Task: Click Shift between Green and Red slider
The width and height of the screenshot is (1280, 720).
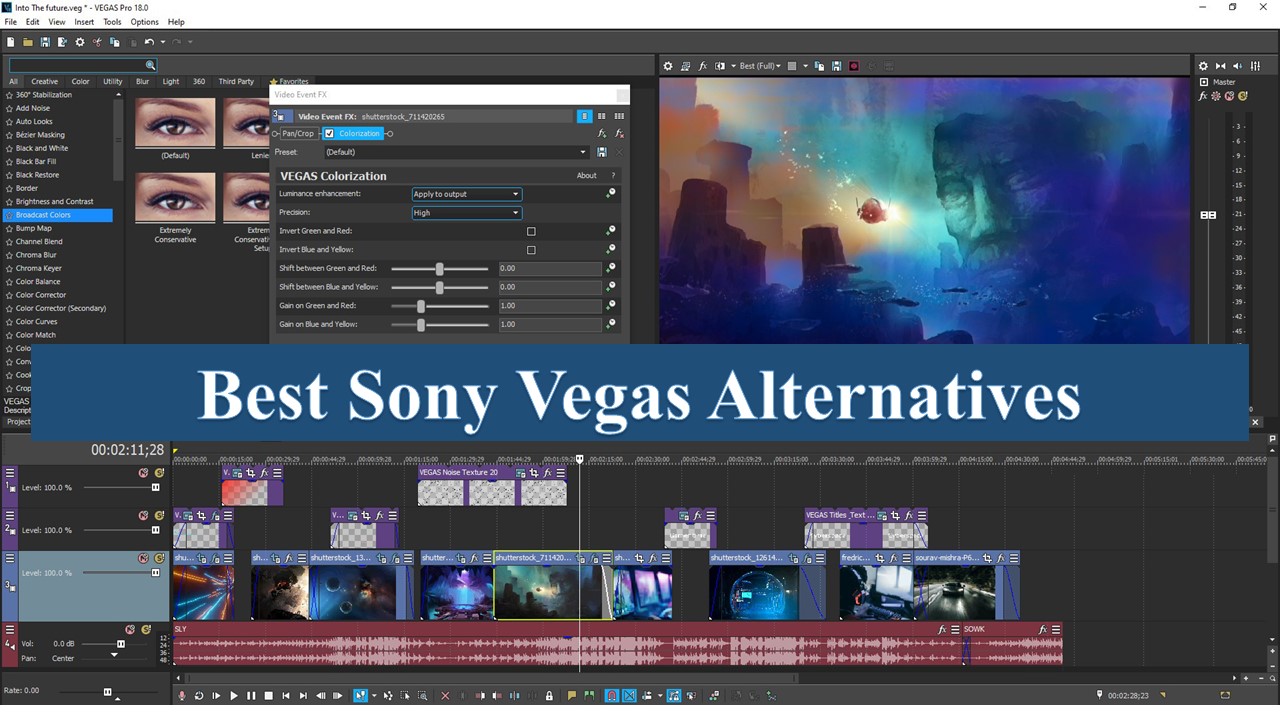Action: pyautogui.click(x=440, y=269)
